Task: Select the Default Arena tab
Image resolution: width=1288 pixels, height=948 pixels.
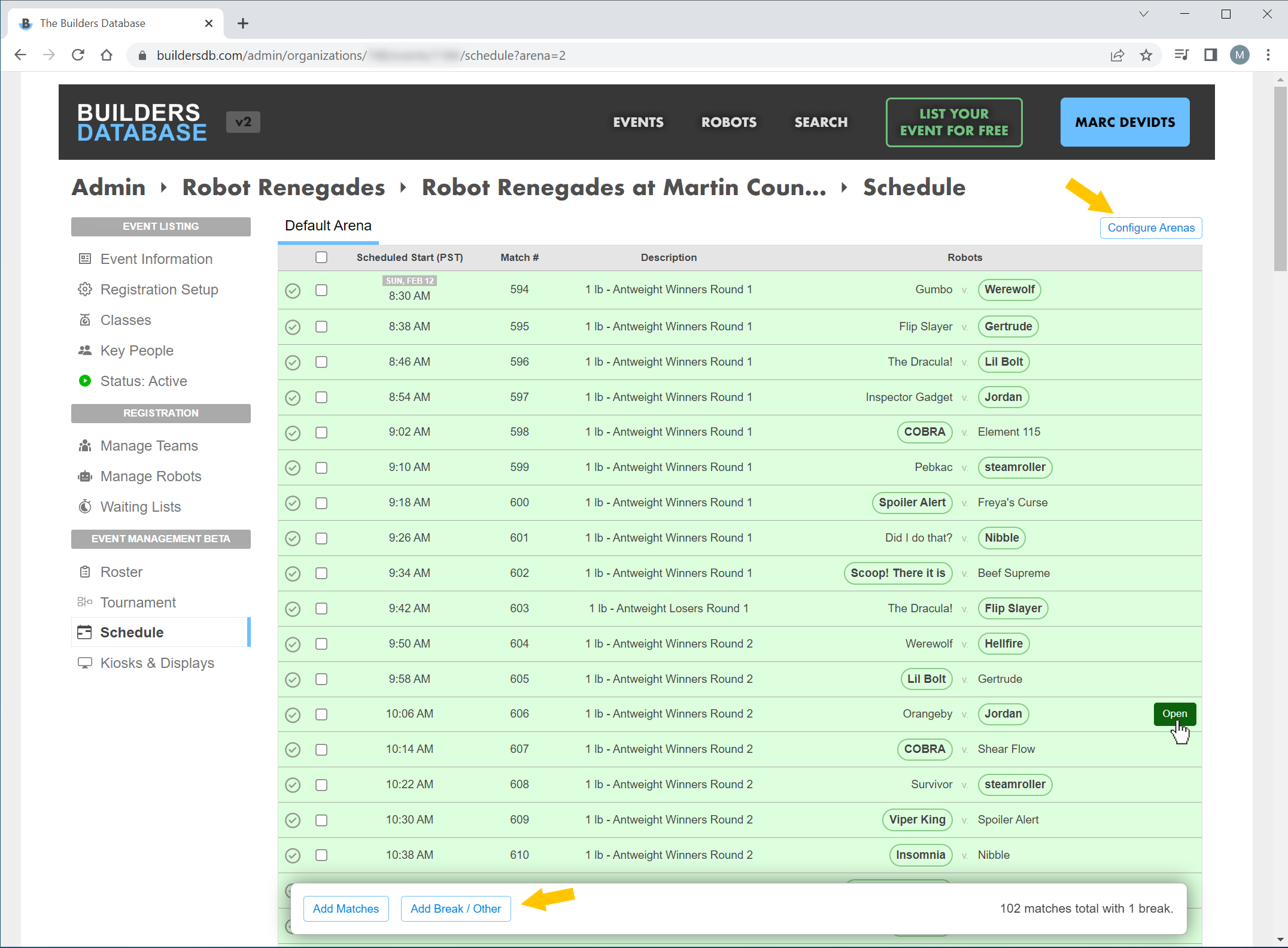Action: (328, 226)
